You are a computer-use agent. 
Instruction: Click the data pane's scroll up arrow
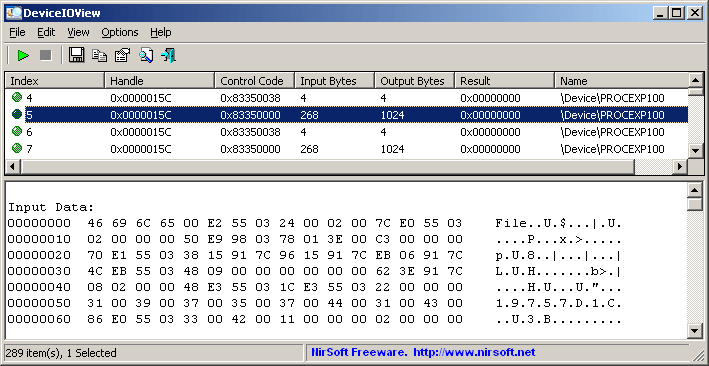[695, 190]
